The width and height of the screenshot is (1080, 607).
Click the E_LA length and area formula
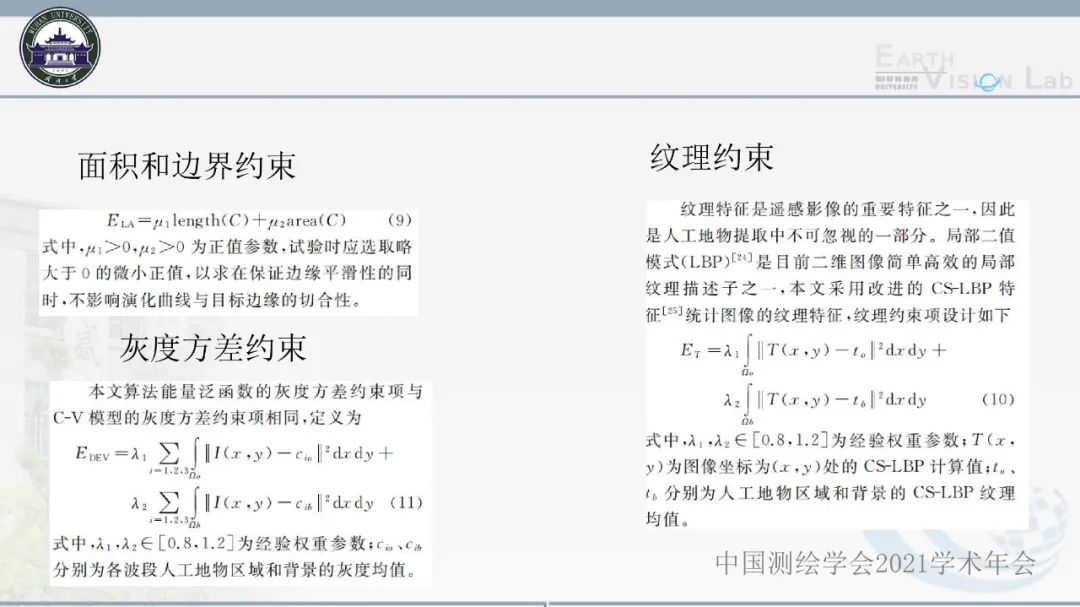[226, 220]
